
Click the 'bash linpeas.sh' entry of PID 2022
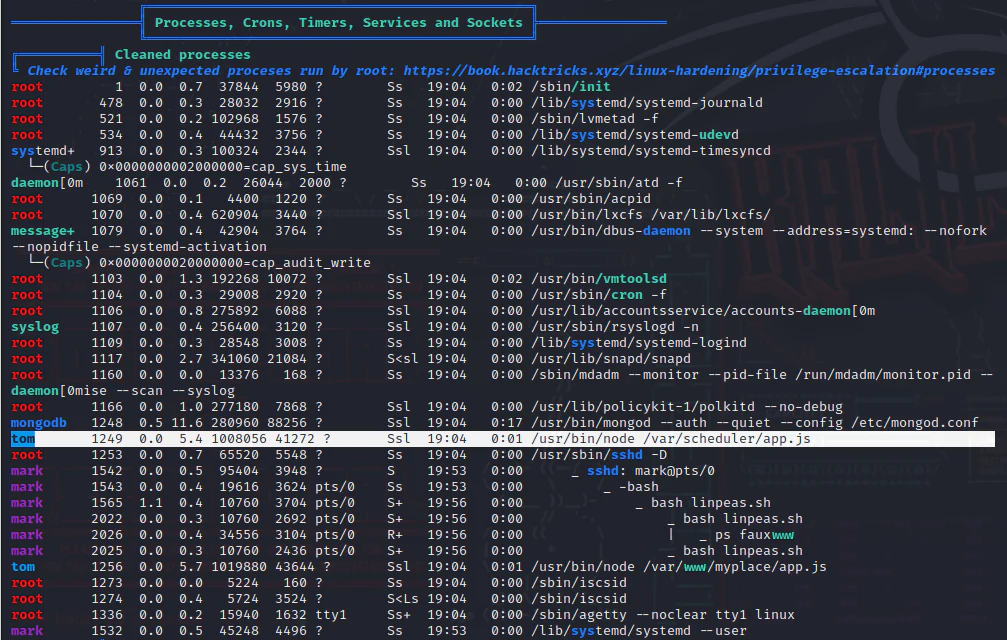(742, 519)
